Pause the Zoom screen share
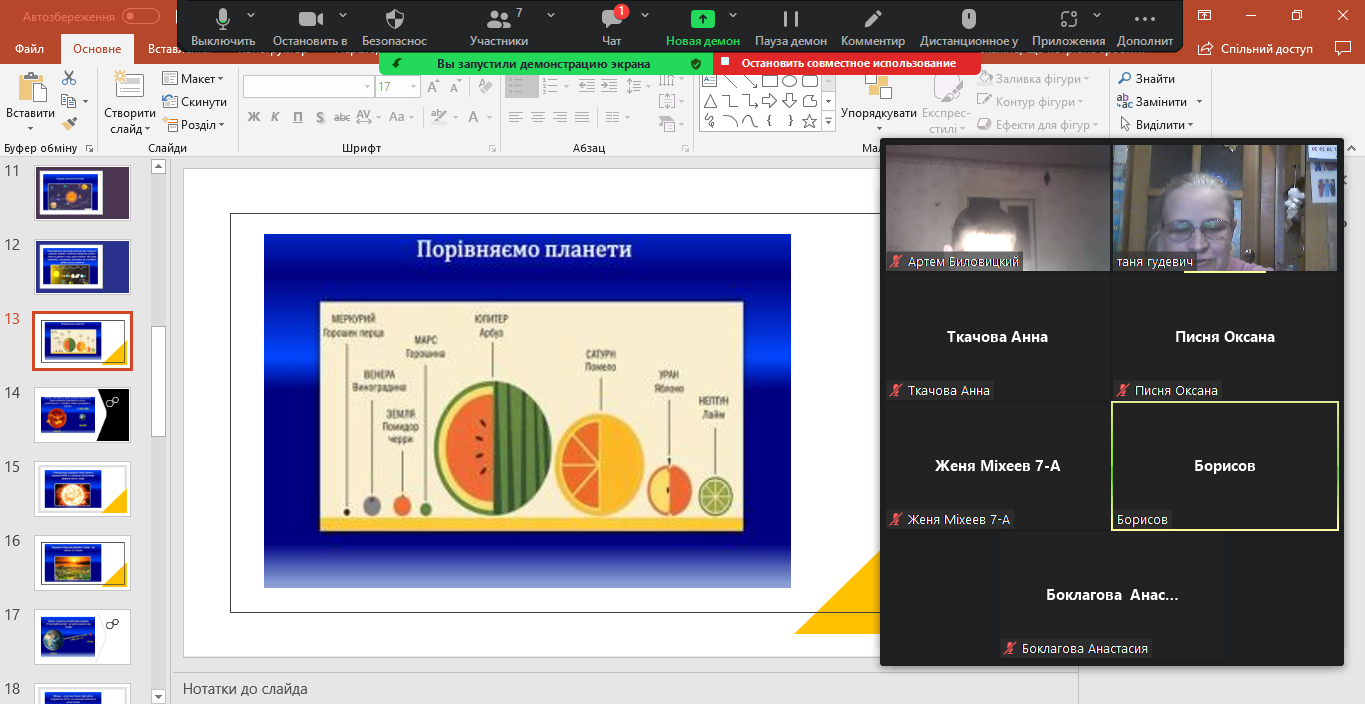The image size is (1365, 704). click(790, 25)
